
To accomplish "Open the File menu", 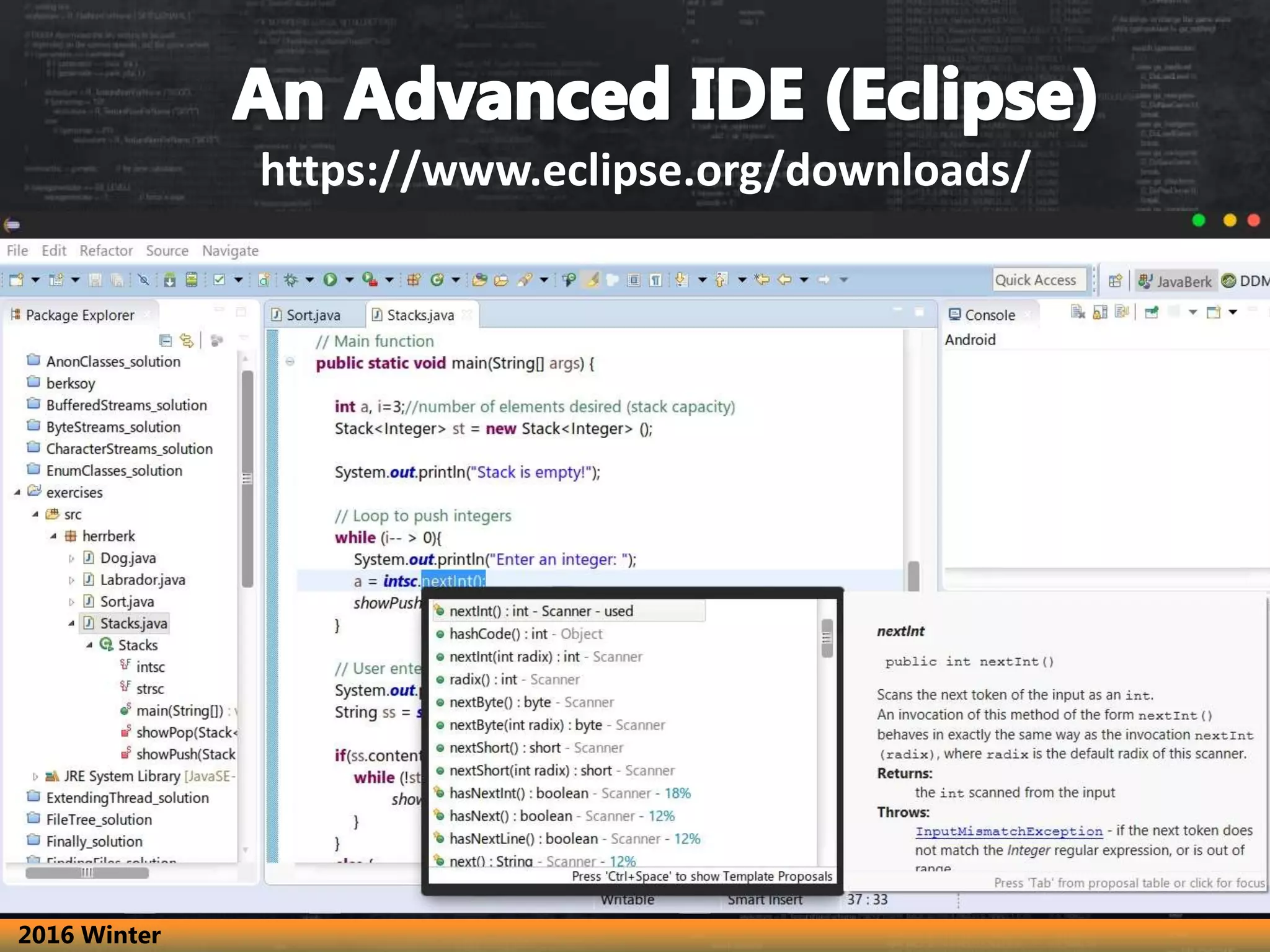I will click(17, 250).
